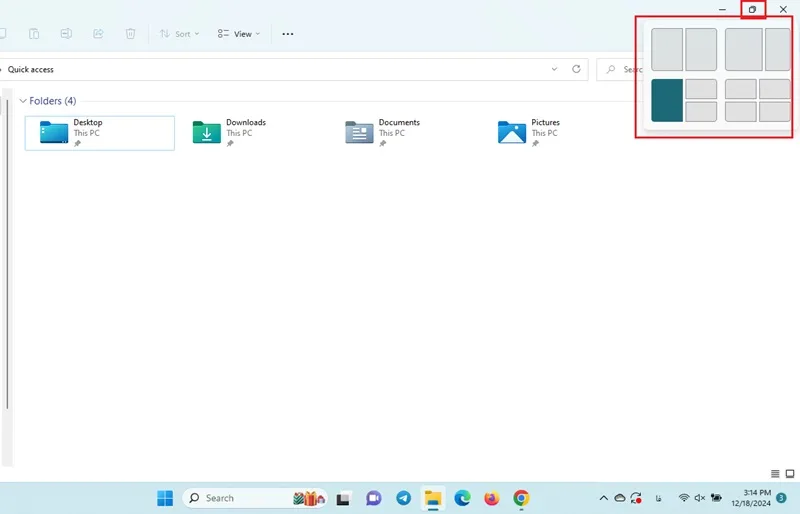The width and height of the screenshot is (800, 514).
Task: Choose the top-left half snap zone
Action: 667,50
